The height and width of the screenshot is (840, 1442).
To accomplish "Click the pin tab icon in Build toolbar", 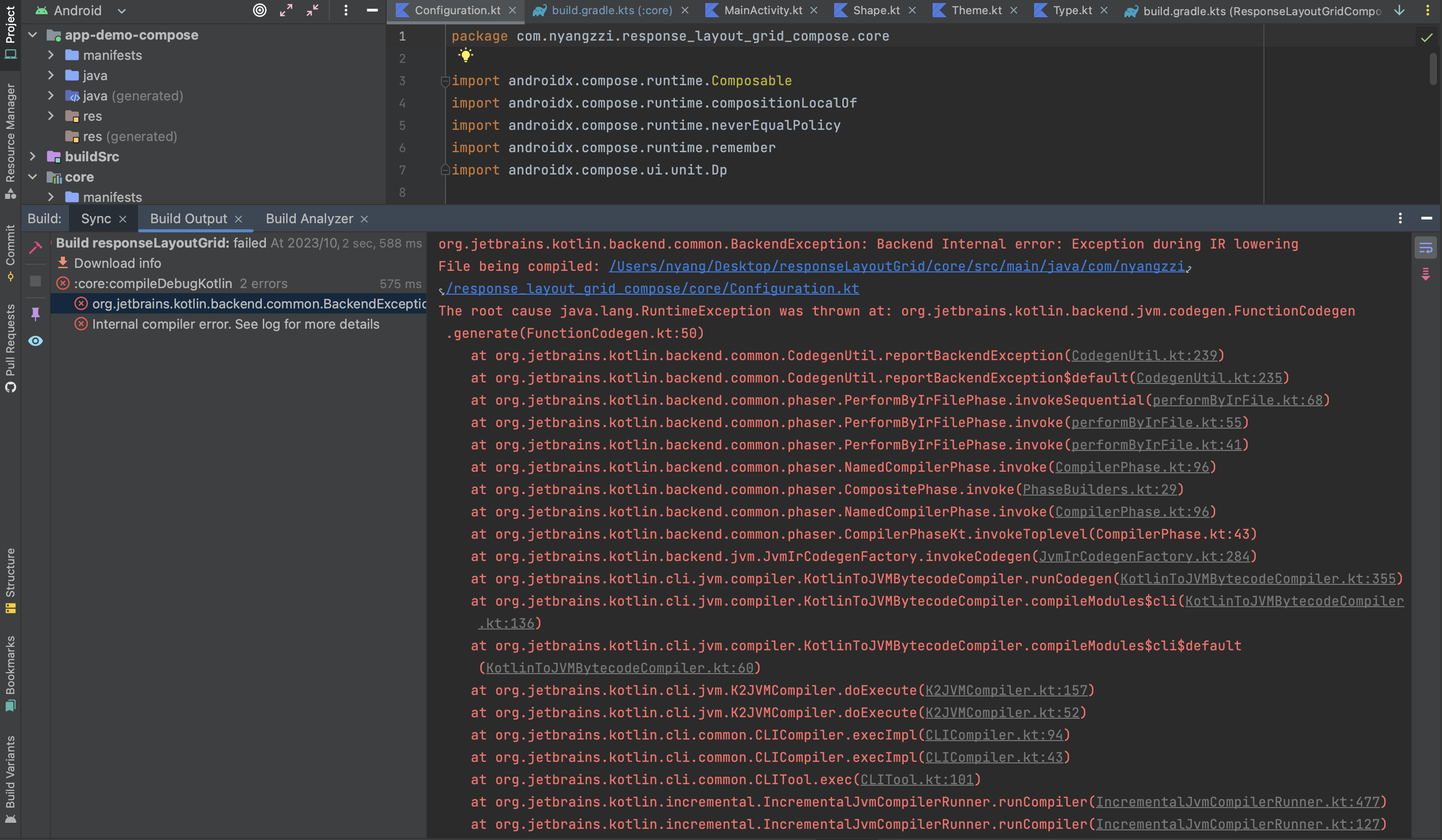I will [36, 313].
